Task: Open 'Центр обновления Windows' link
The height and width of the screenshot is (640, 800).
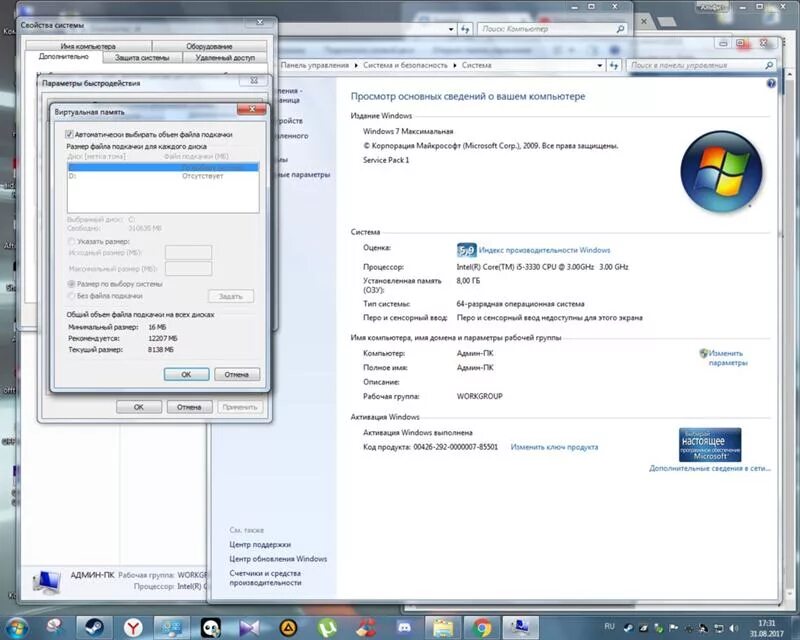Action: coord(278,558)
